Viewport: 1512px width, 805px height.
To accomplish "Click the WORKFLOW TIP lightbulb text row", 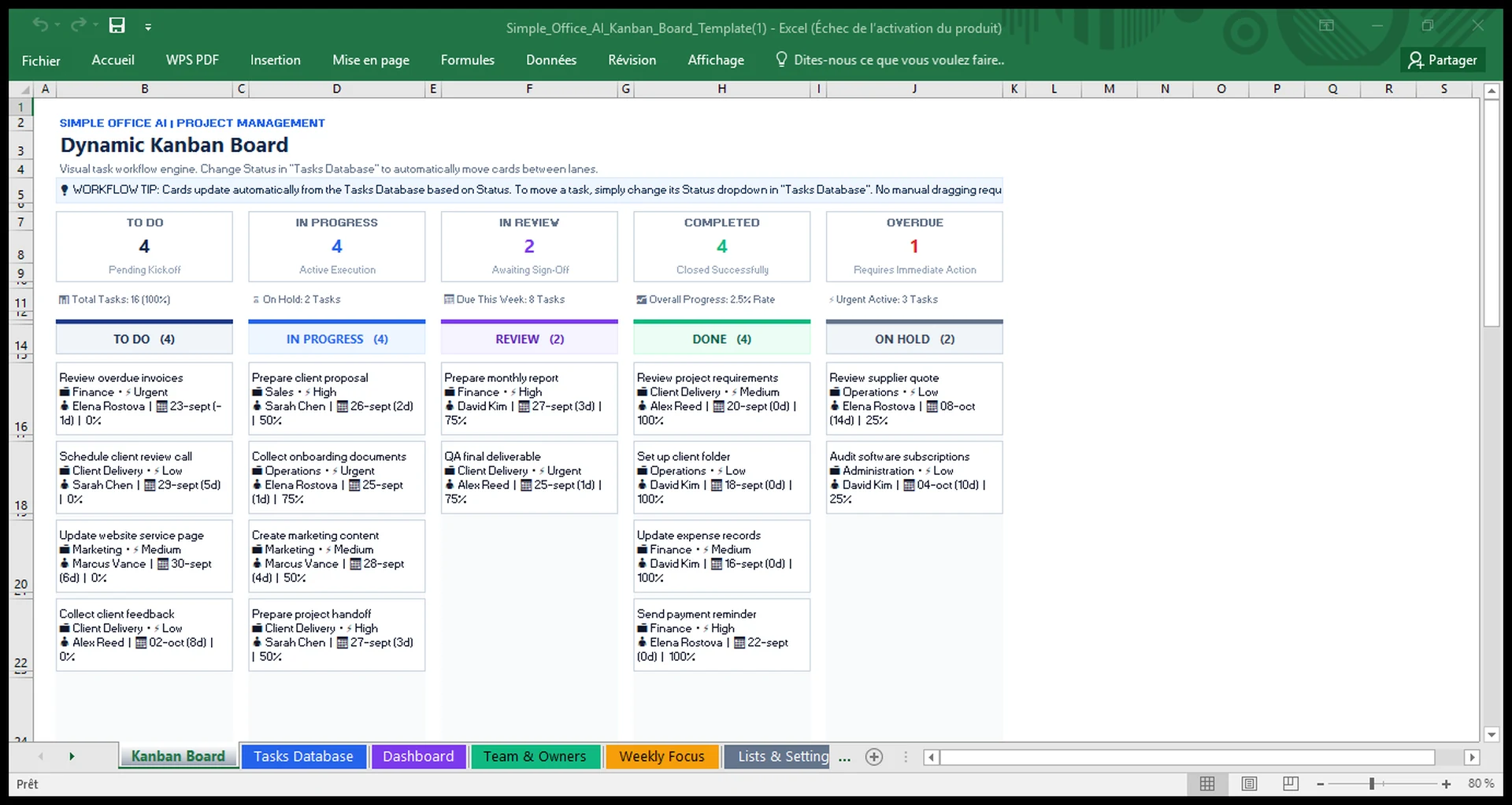I will pyautogui.click(x=529, y=190).
